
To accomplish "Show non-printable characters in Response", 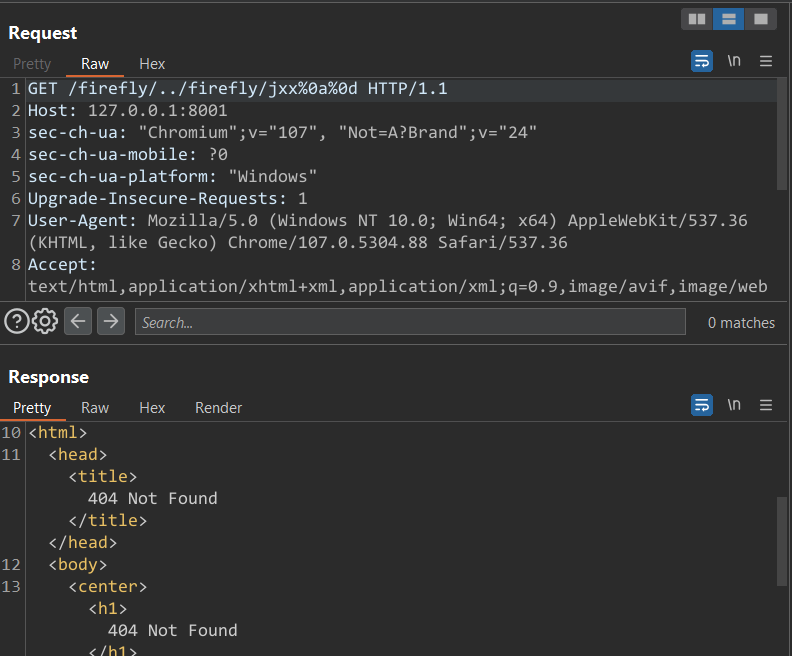I will pos(734,405).
